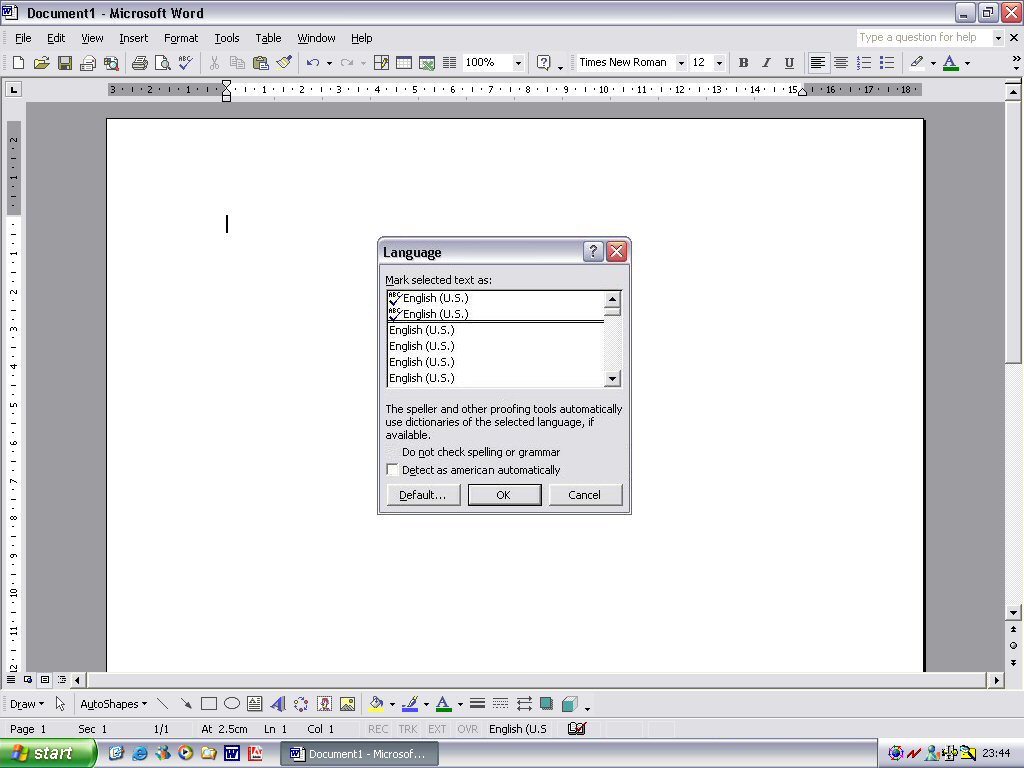Open the Format menu
This screenshot has height=768, width=1024.
pos(181,38)
